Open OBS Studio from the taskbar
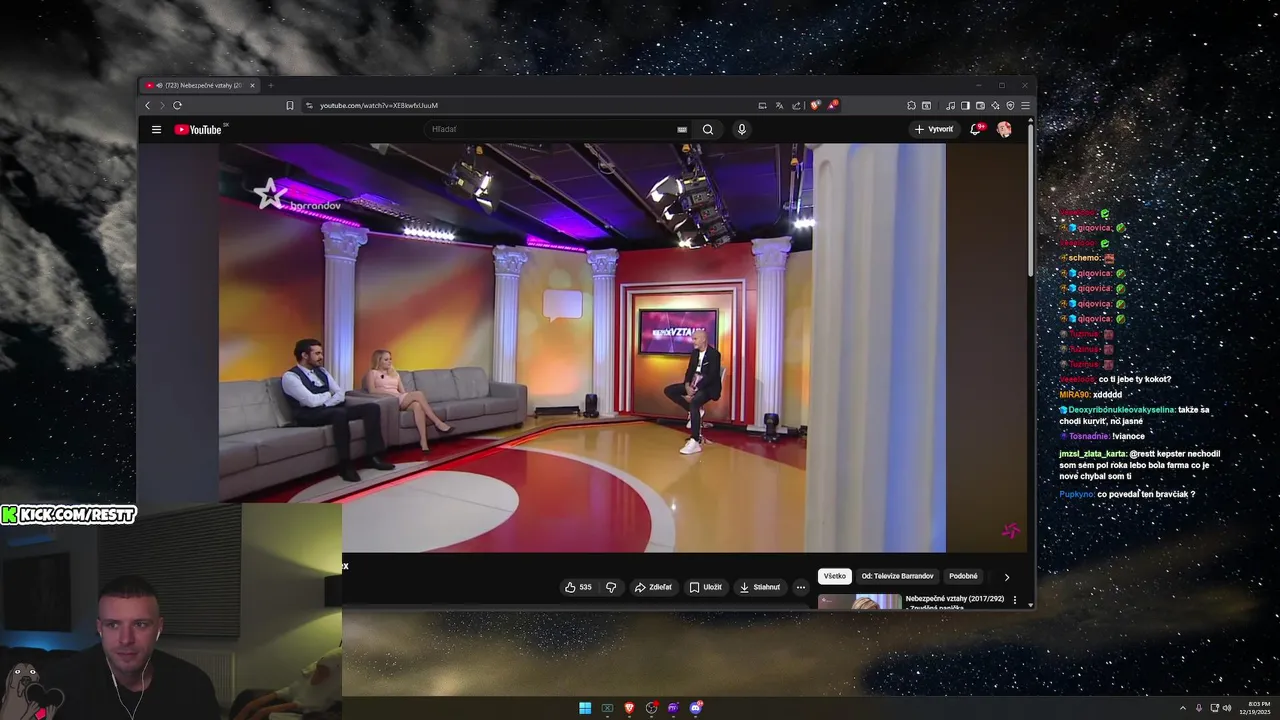 point(652,708)
